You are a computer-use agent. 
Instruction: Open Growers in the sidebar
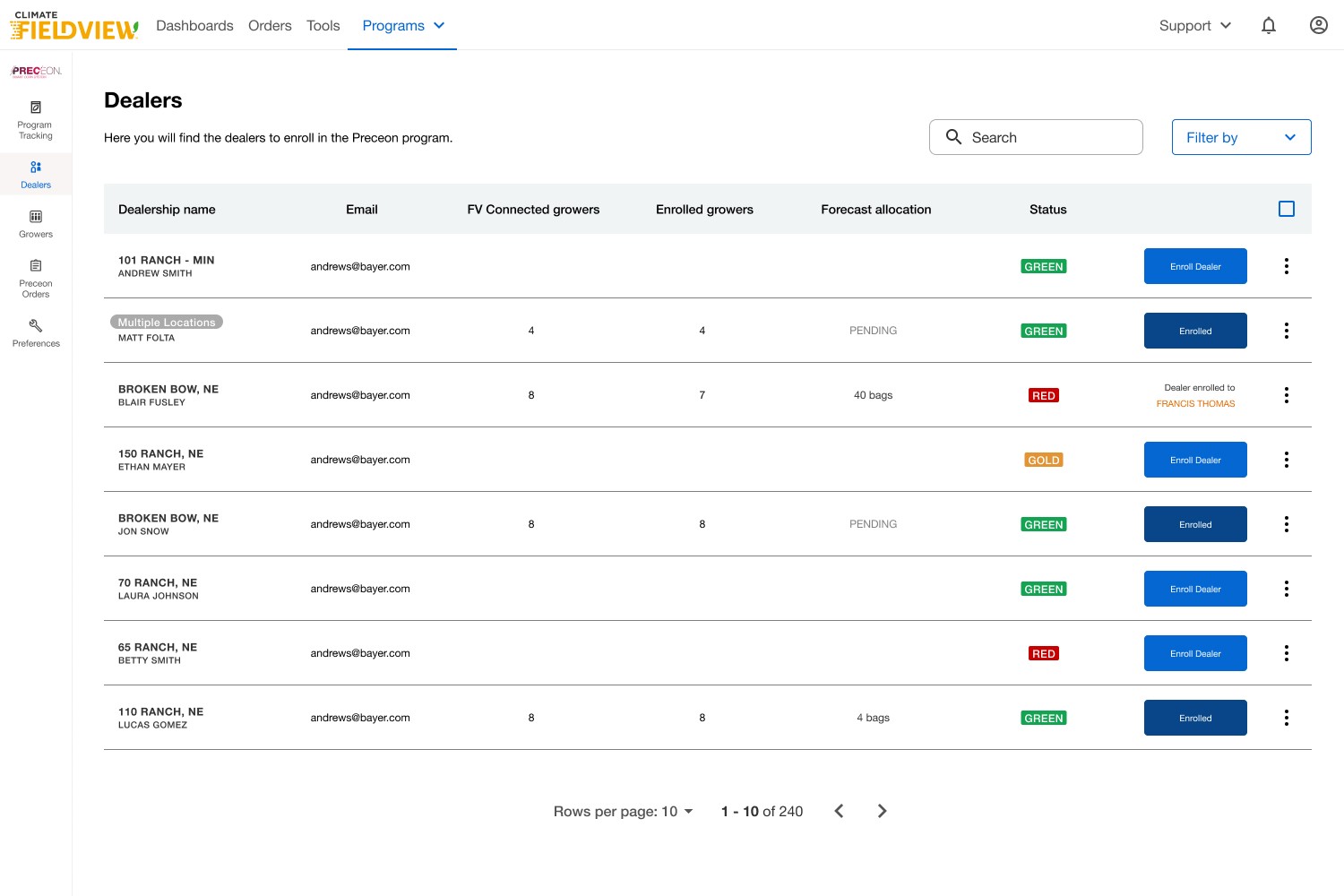36,224
